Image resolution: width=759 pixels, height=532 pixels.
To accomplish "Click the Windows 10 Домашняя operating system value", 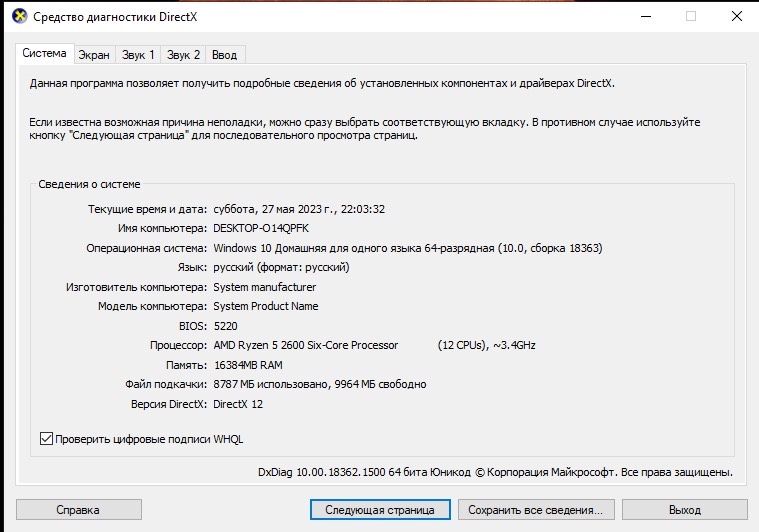I will point(408,248).
